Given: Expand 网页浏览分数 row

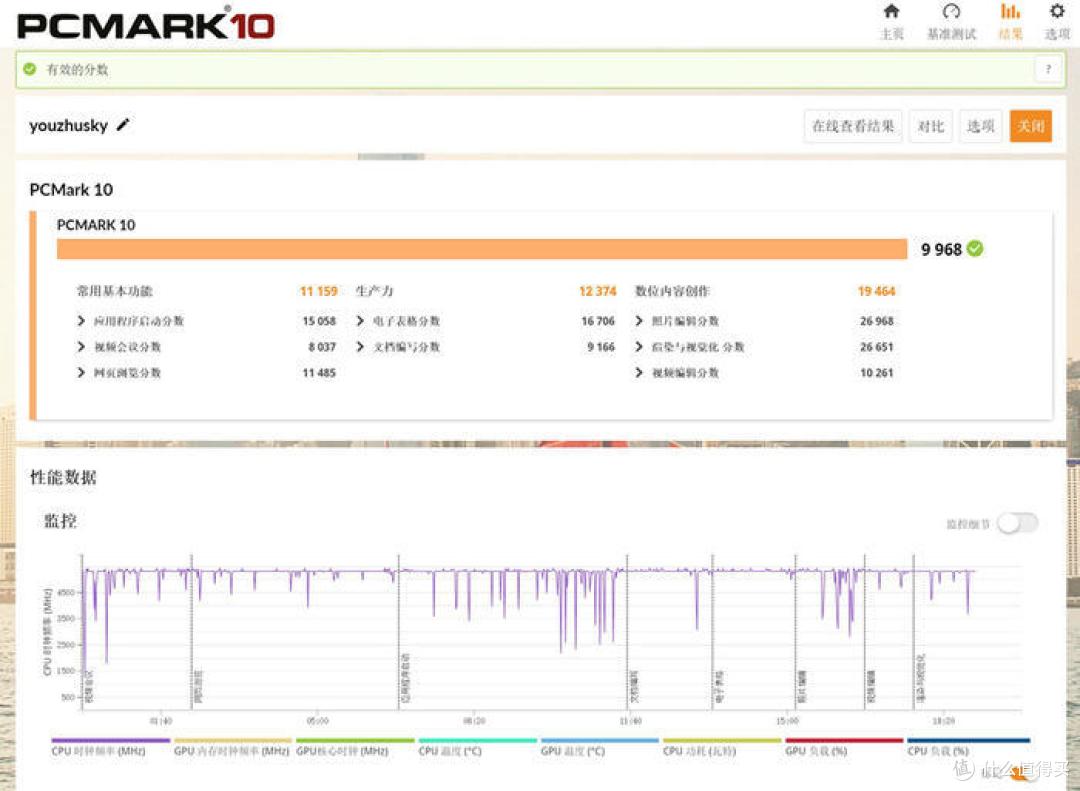Looking at the screenshot, I should tap(119, 373).
